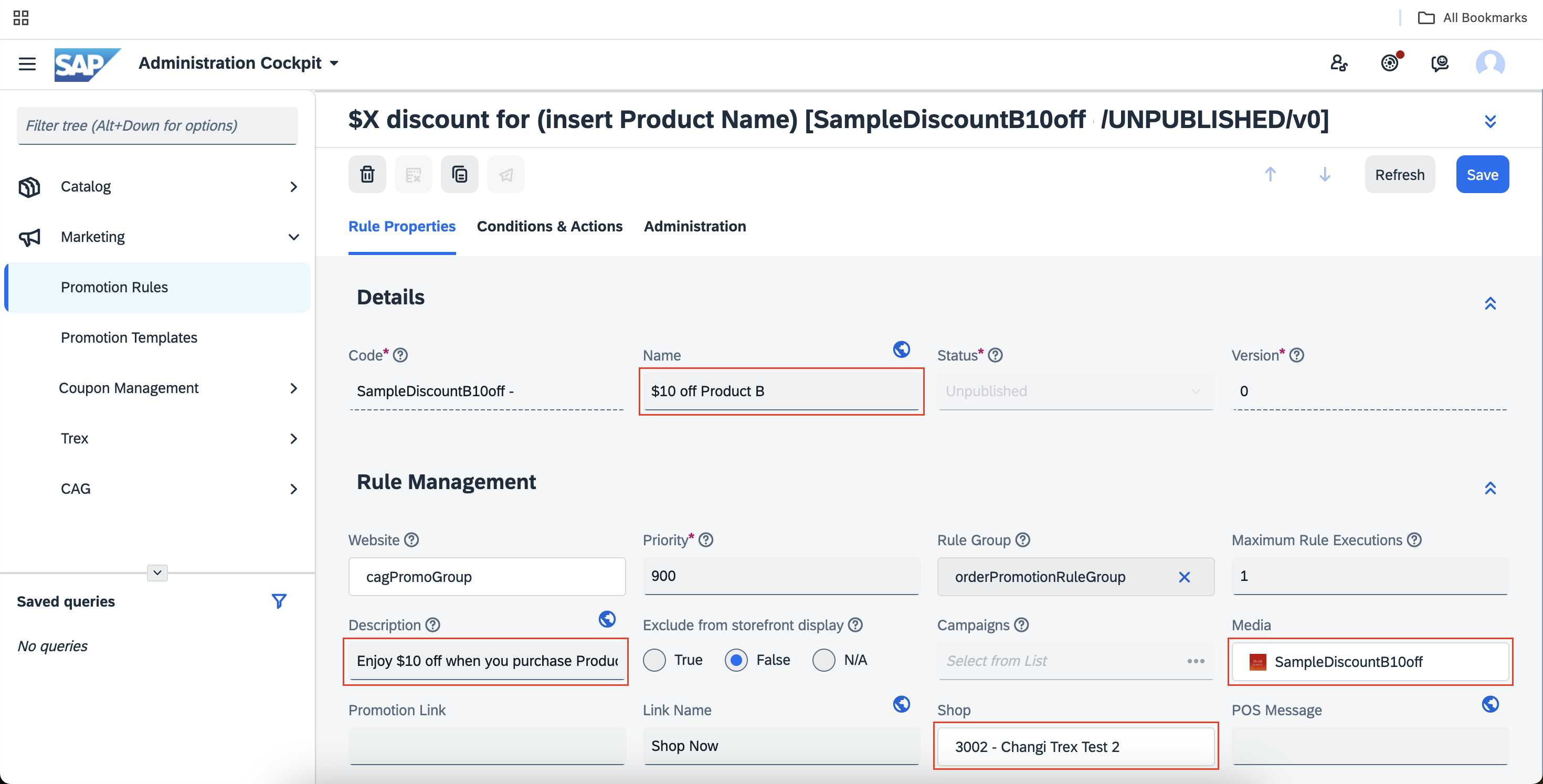Click the publish rule icon
This screenshot has height=784, width=1543.
(x=505, y=174)
